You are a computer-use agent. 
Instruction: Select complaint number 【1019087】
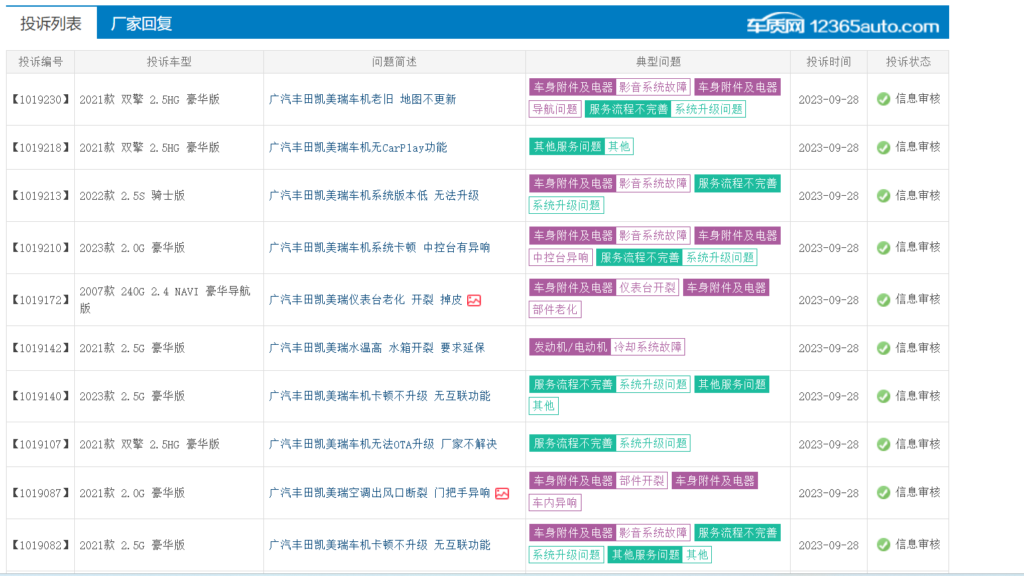point(40,493)
